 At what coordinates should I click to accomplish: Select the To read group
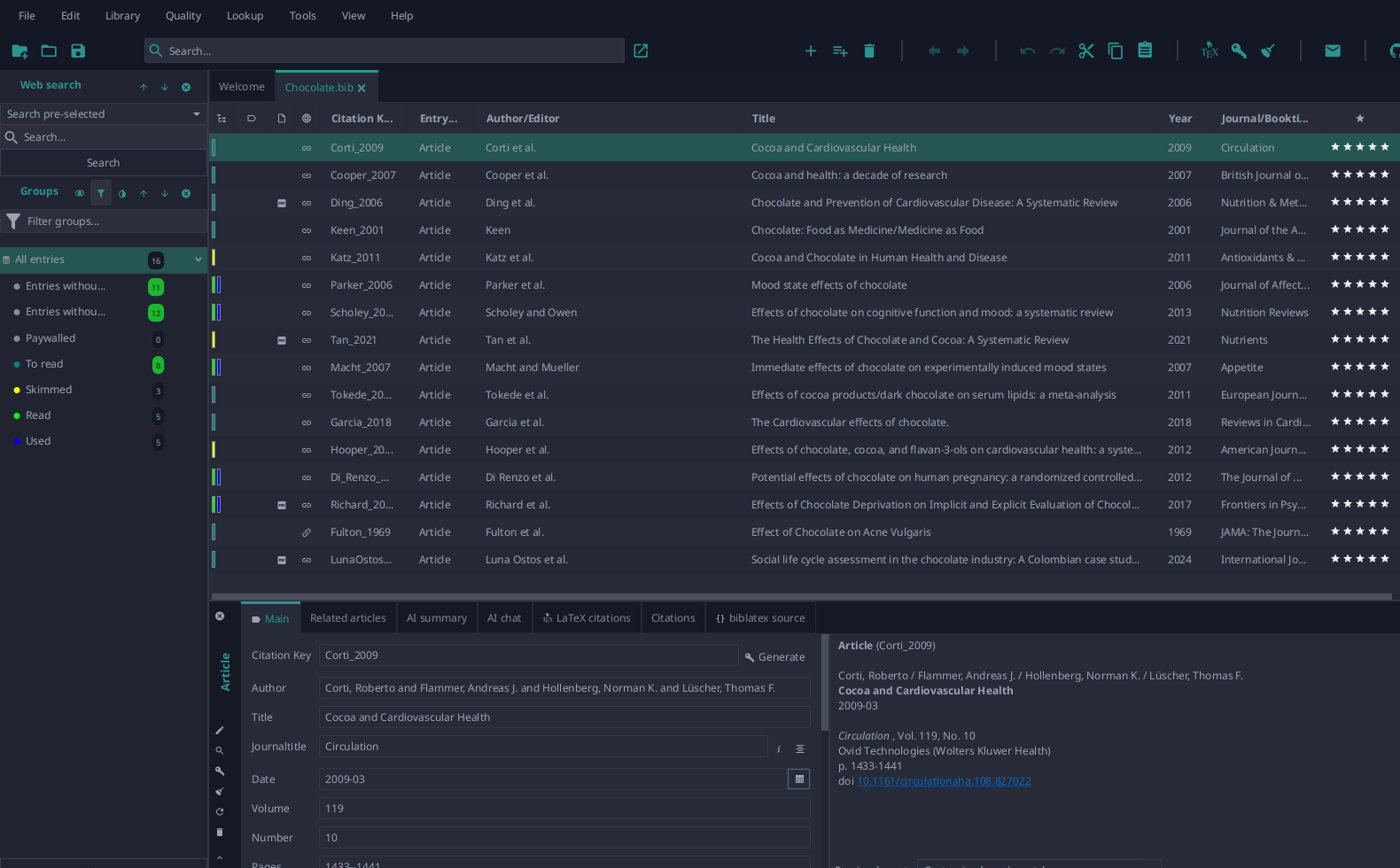click(104, 364)
